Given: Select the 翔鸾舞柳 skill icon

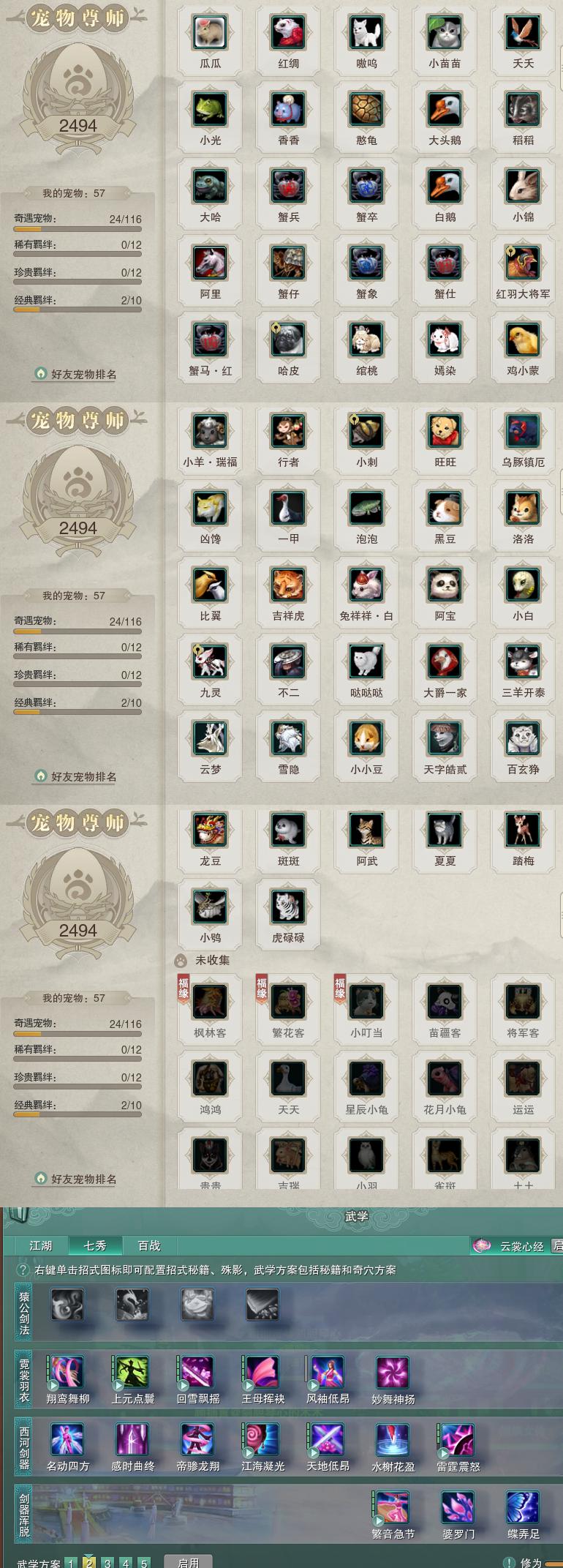Looking at the screenshot, I should pyautogui.click(x=67, y=1373).
